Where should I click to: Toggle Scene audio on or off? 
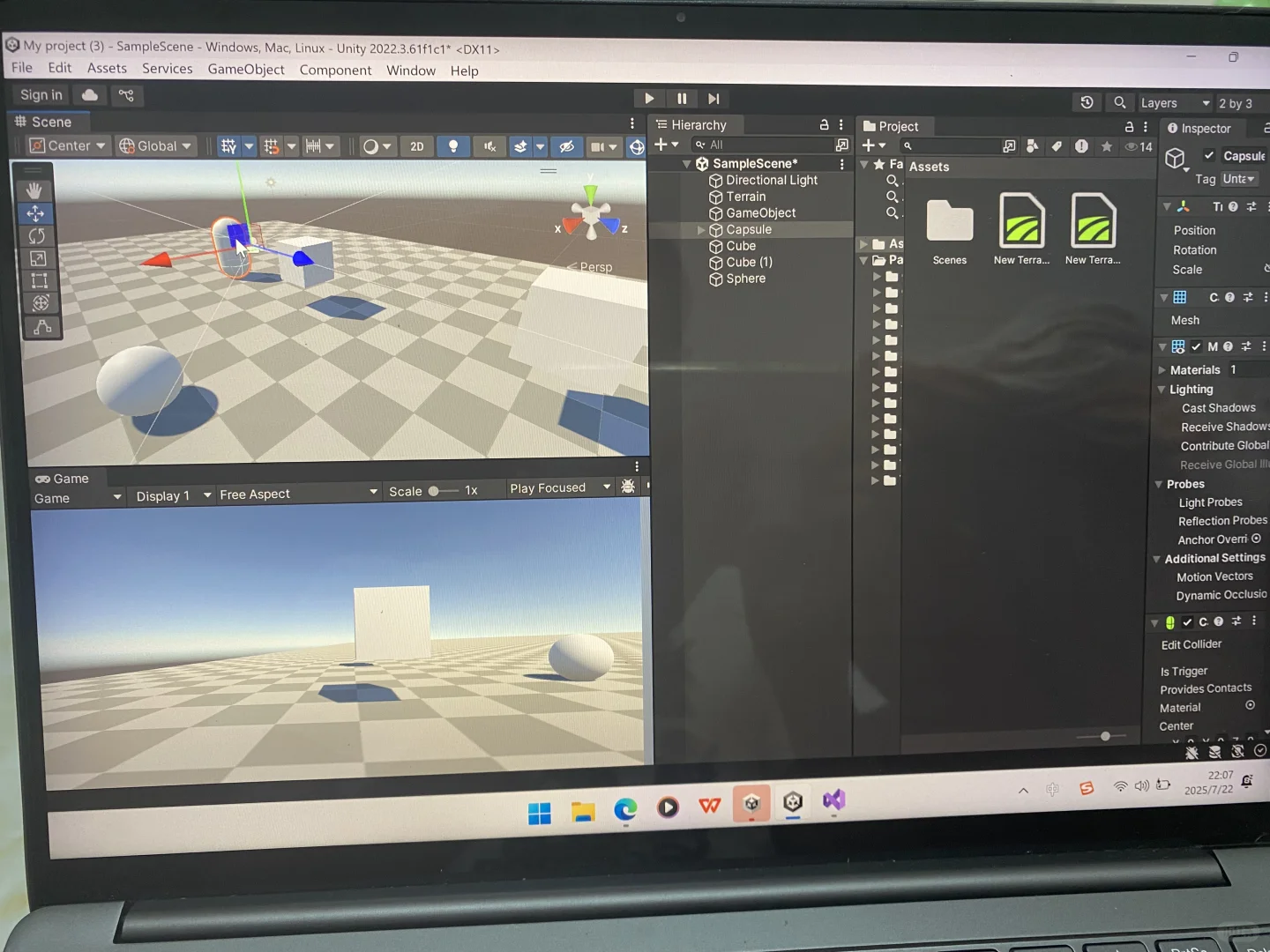[x=489, y=147]
